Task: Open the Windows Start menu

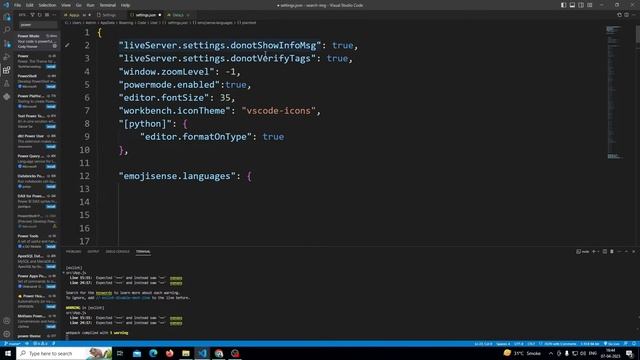Action: [8, 353]
